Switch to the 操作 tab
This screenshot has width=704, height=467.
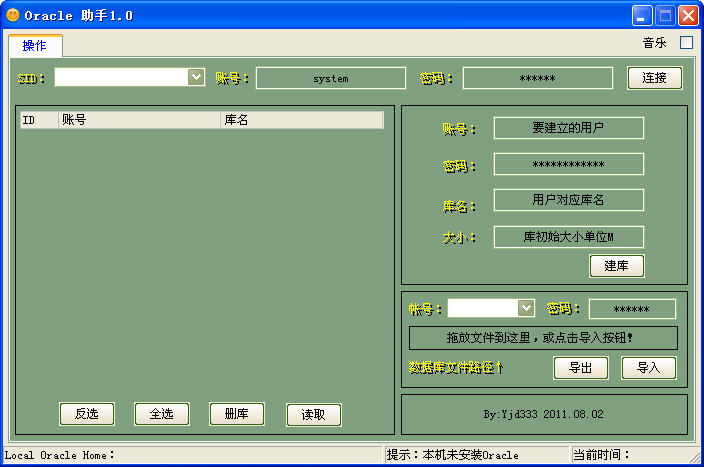[x=35, y=46]
